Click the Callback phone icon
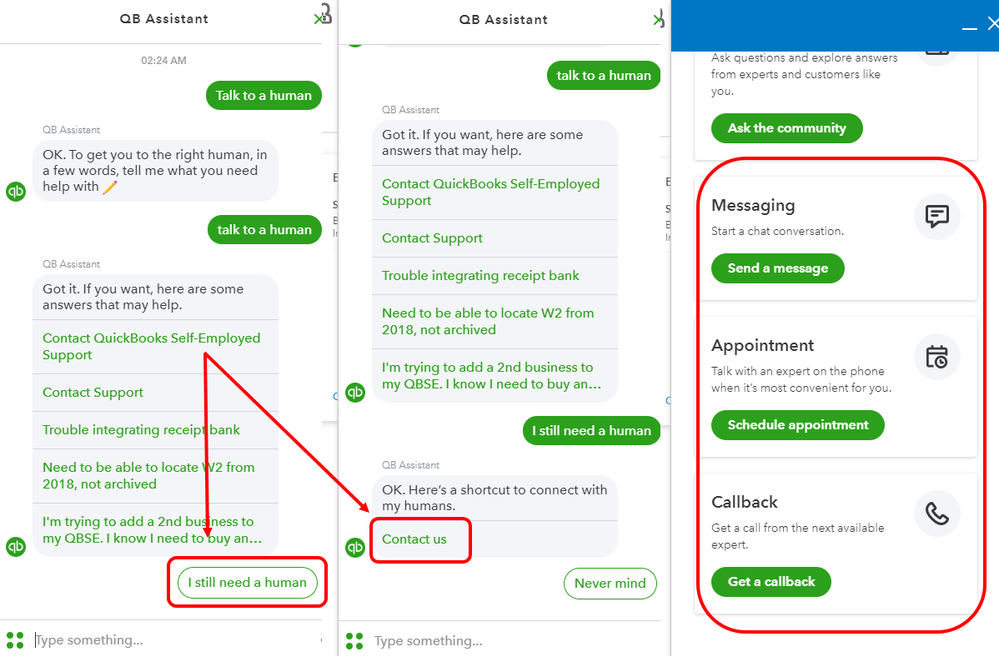This screenshot has height=656, width=999. click(x=937, y=513)
